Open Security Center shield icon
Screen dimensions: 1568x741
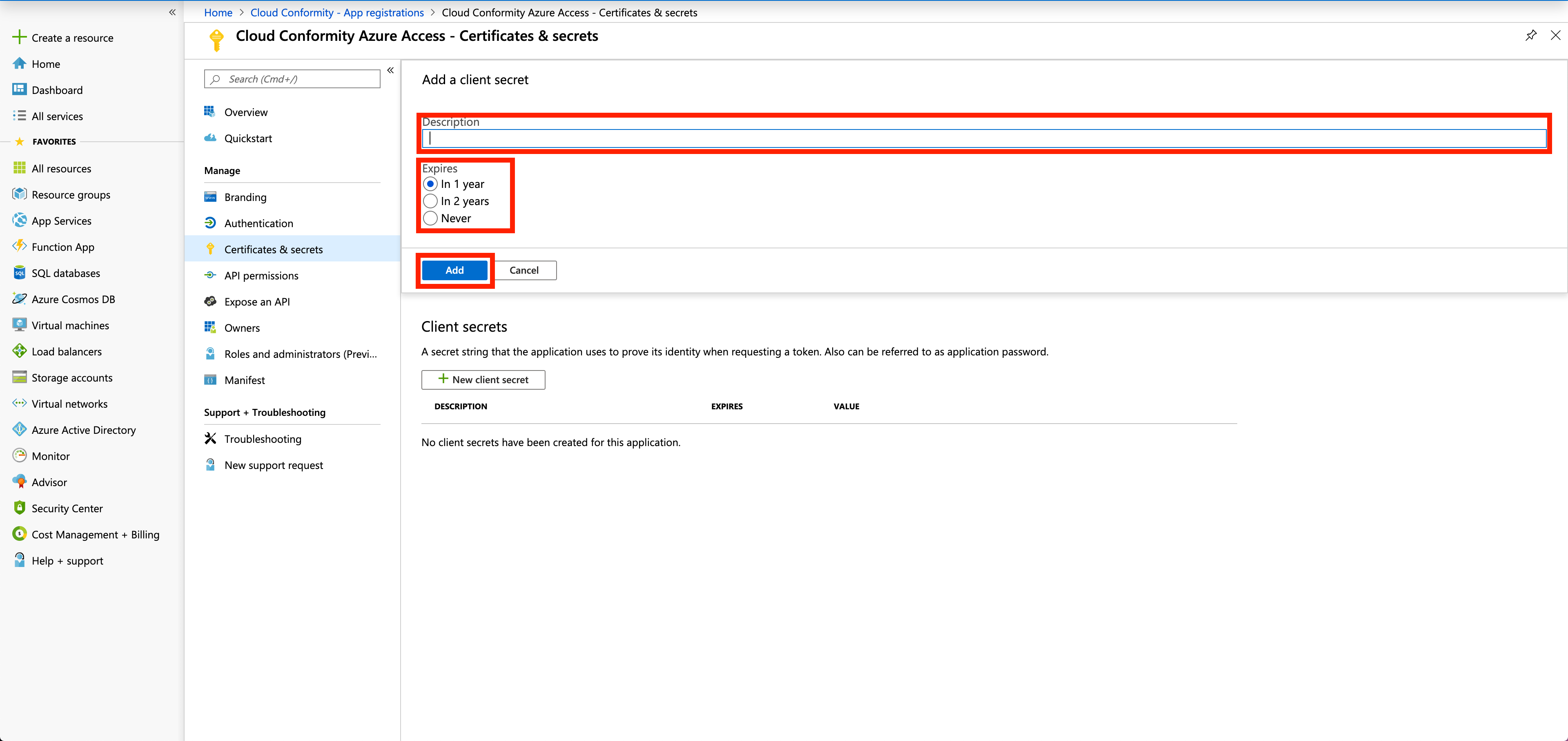20,508
